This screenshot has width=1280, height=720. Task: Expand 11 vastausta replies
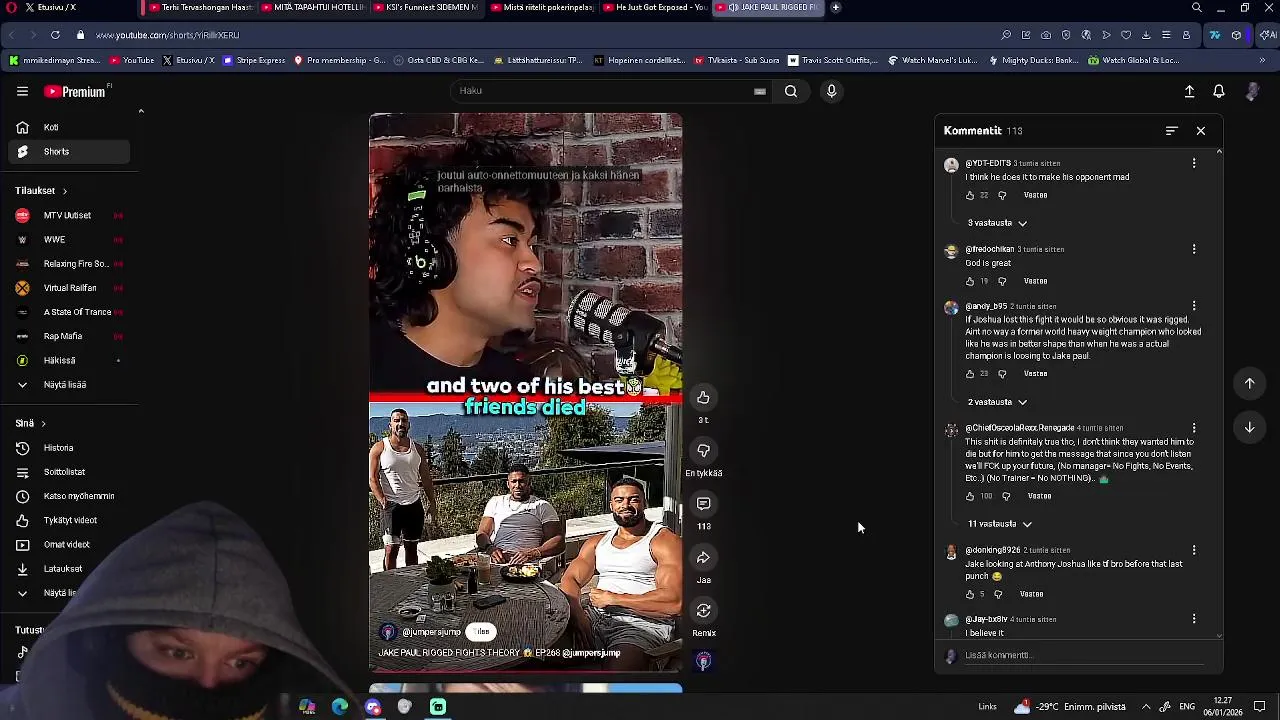pyautogui.click(x=999, y=524)
